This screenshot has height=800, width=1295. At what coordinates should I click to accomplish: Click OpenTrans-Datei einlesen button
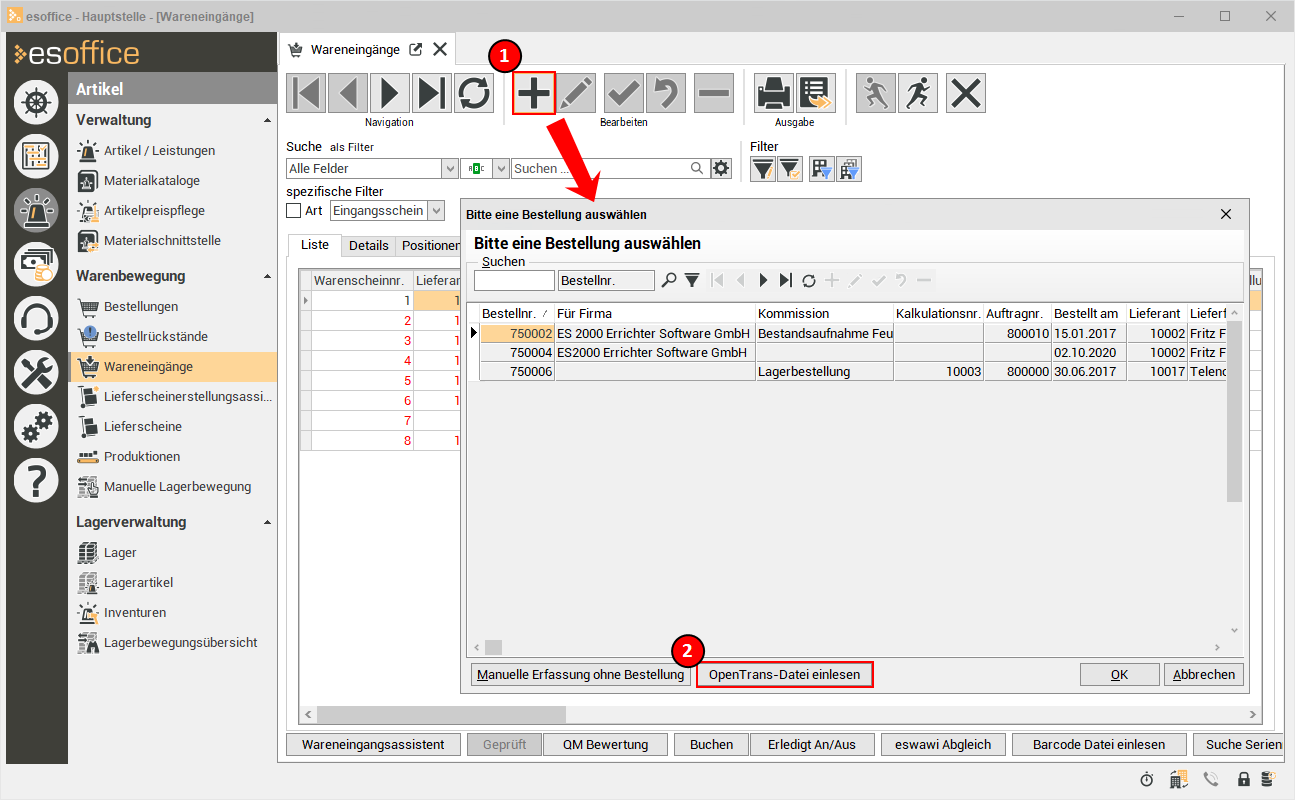pyautogui.click(x=784, y=675)
